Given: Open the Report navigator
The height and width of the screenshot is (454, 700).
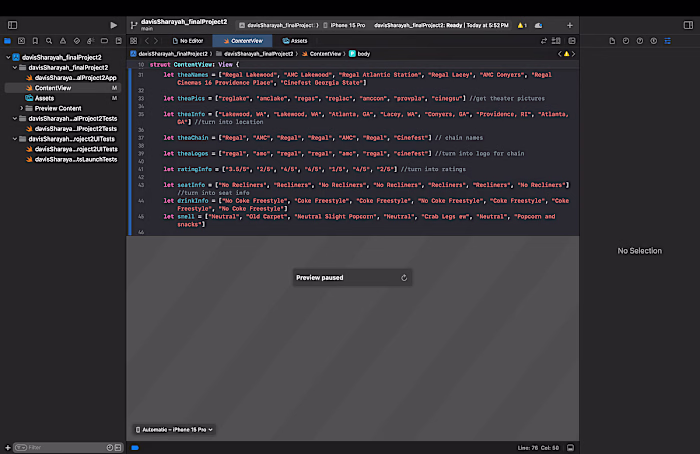Looking at the screenshot, I should point(118,41).
